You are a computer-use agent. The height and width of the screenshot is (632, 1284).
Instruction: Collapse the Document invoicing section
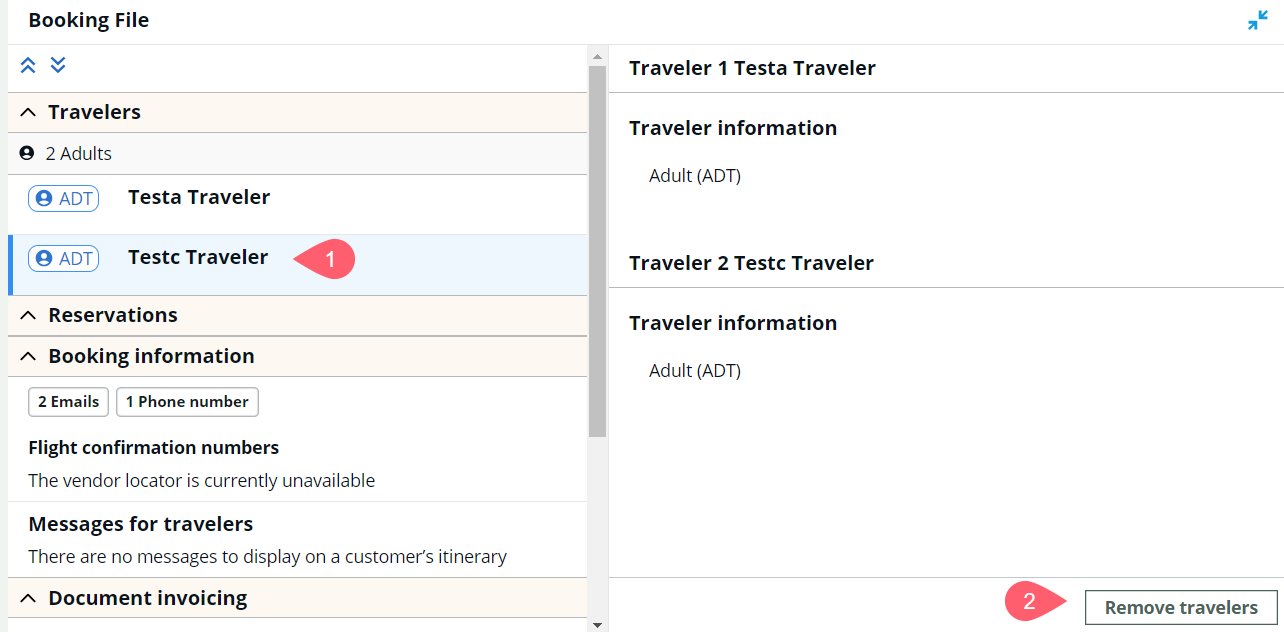coord(28,599)
